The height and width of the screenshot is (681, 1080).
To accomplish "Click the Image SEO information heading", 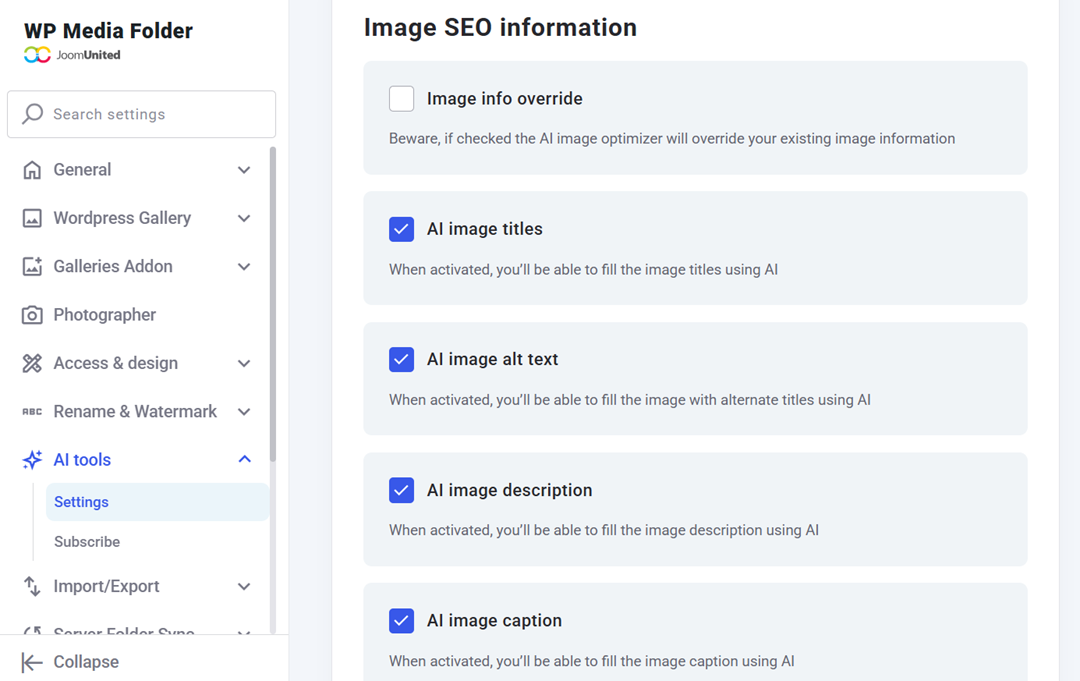I will point(500,28).
